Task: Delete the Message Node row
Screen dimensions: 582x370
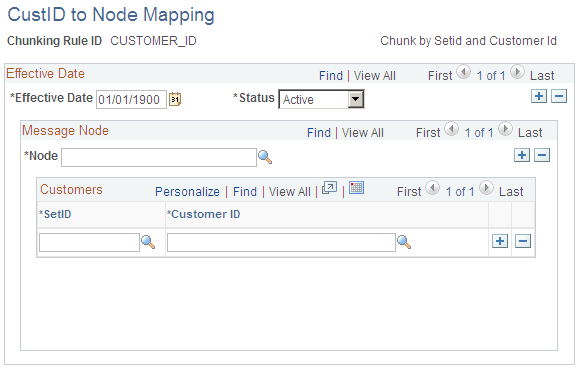Action: [x=542, y=155]
